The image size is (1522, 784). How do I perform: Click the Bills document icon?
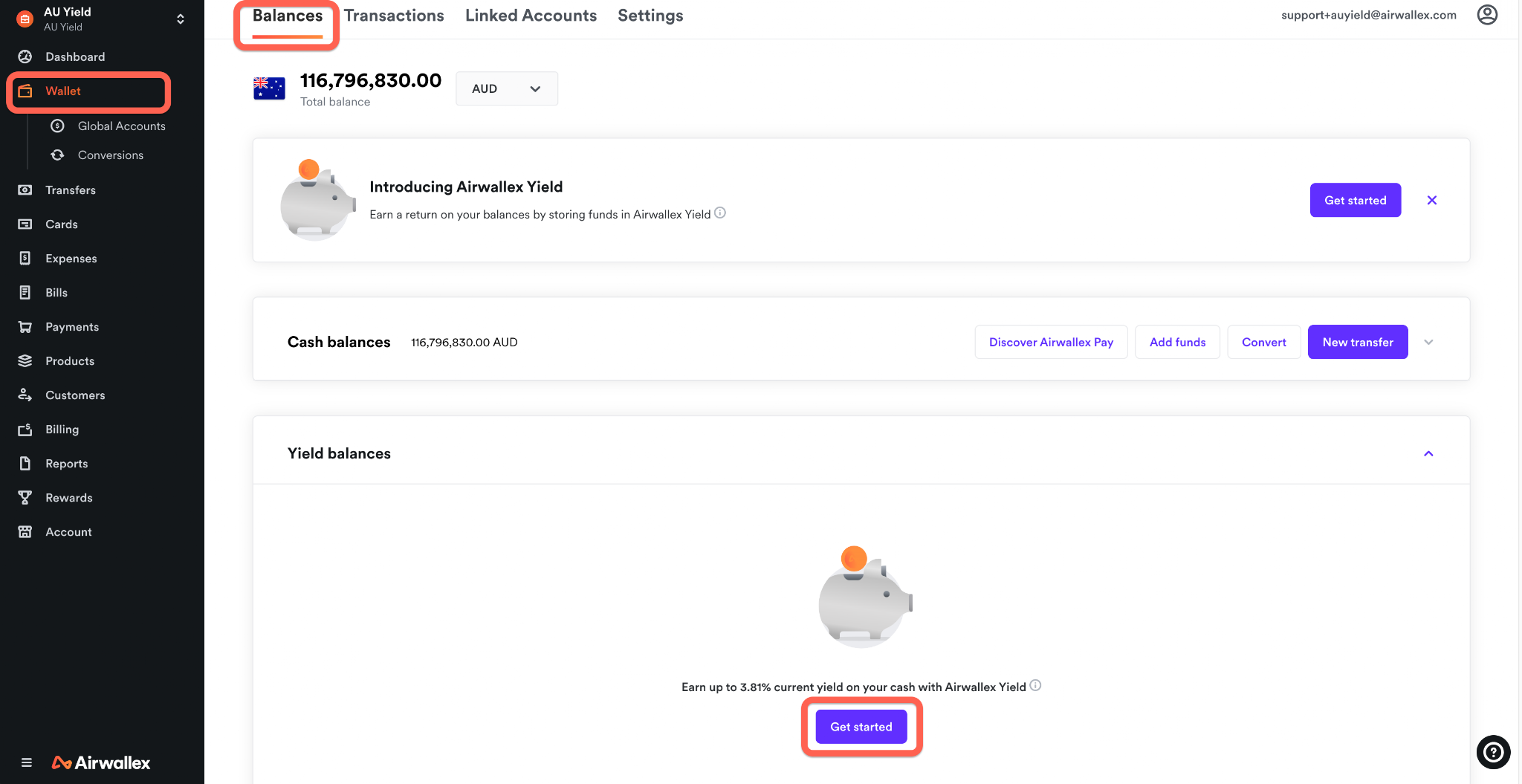[x=25, y=292]
